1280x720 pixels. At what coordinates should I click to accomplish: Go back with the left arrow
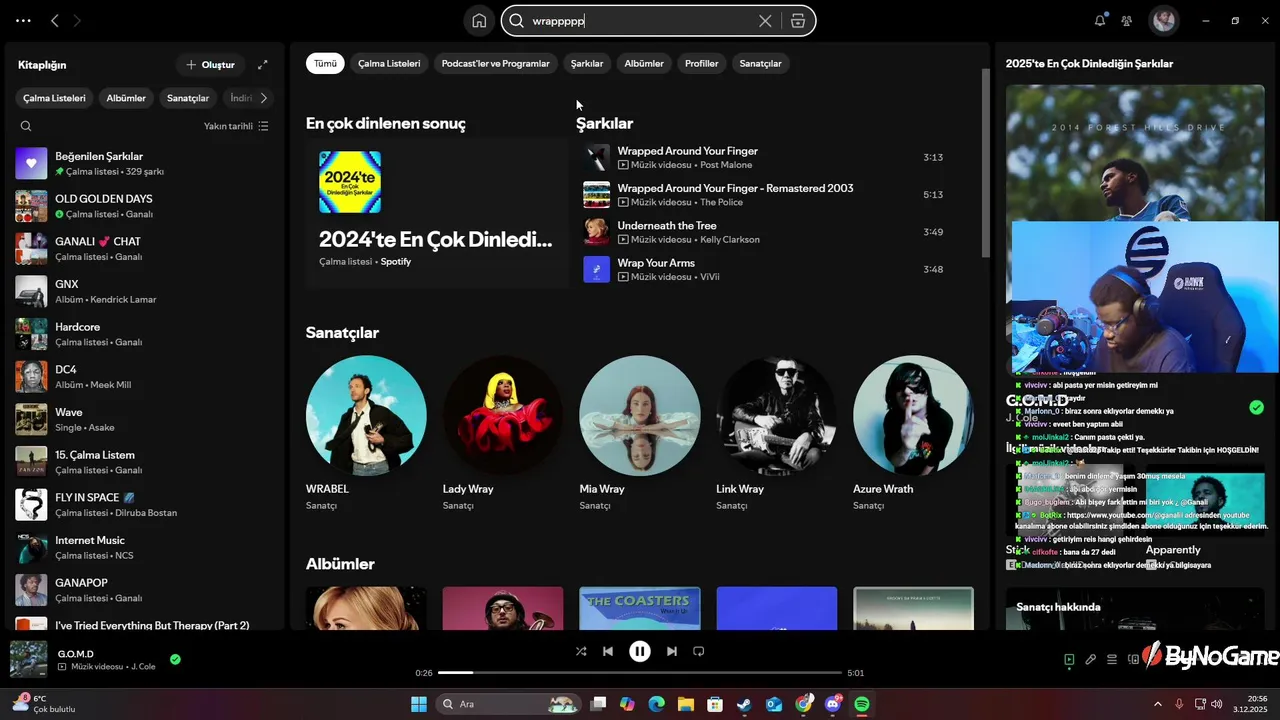click(55, 20)
